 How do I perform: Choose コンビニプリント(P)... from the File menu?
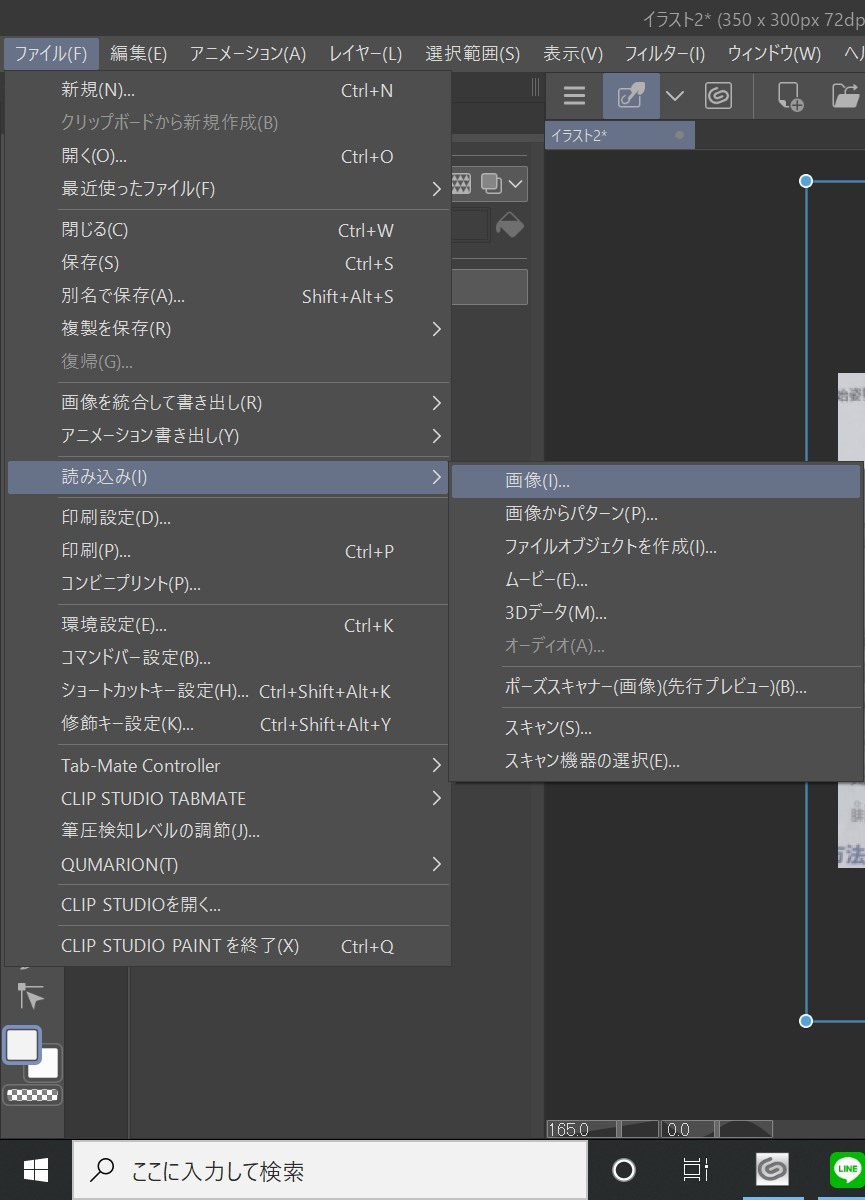pos(228,584)
